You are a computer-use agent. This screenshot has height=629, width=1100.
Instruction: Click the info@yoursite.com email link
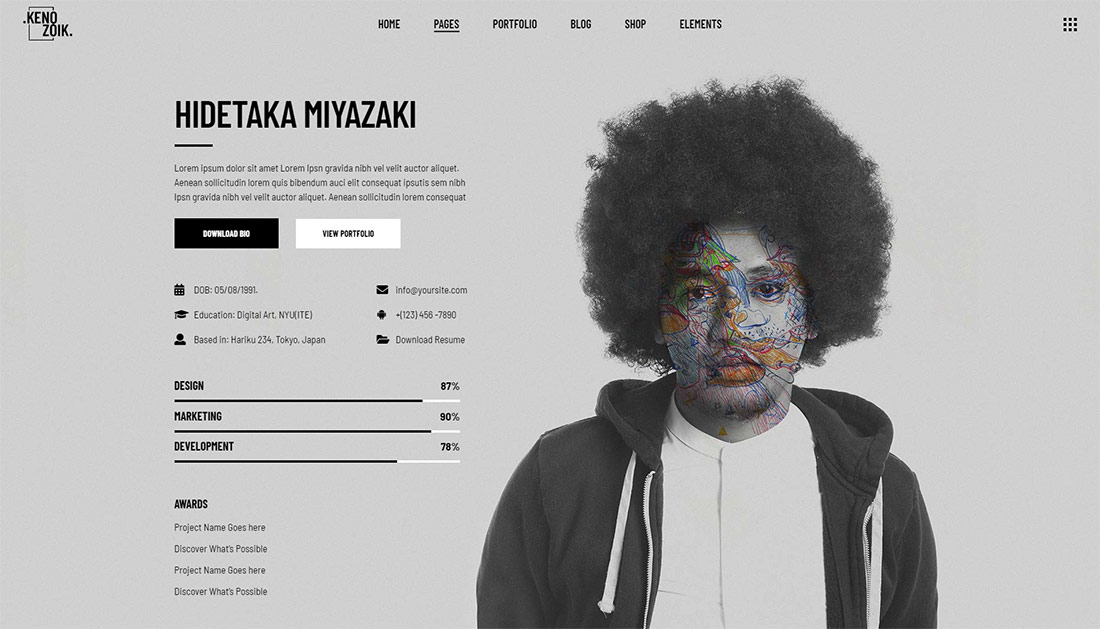431,290
